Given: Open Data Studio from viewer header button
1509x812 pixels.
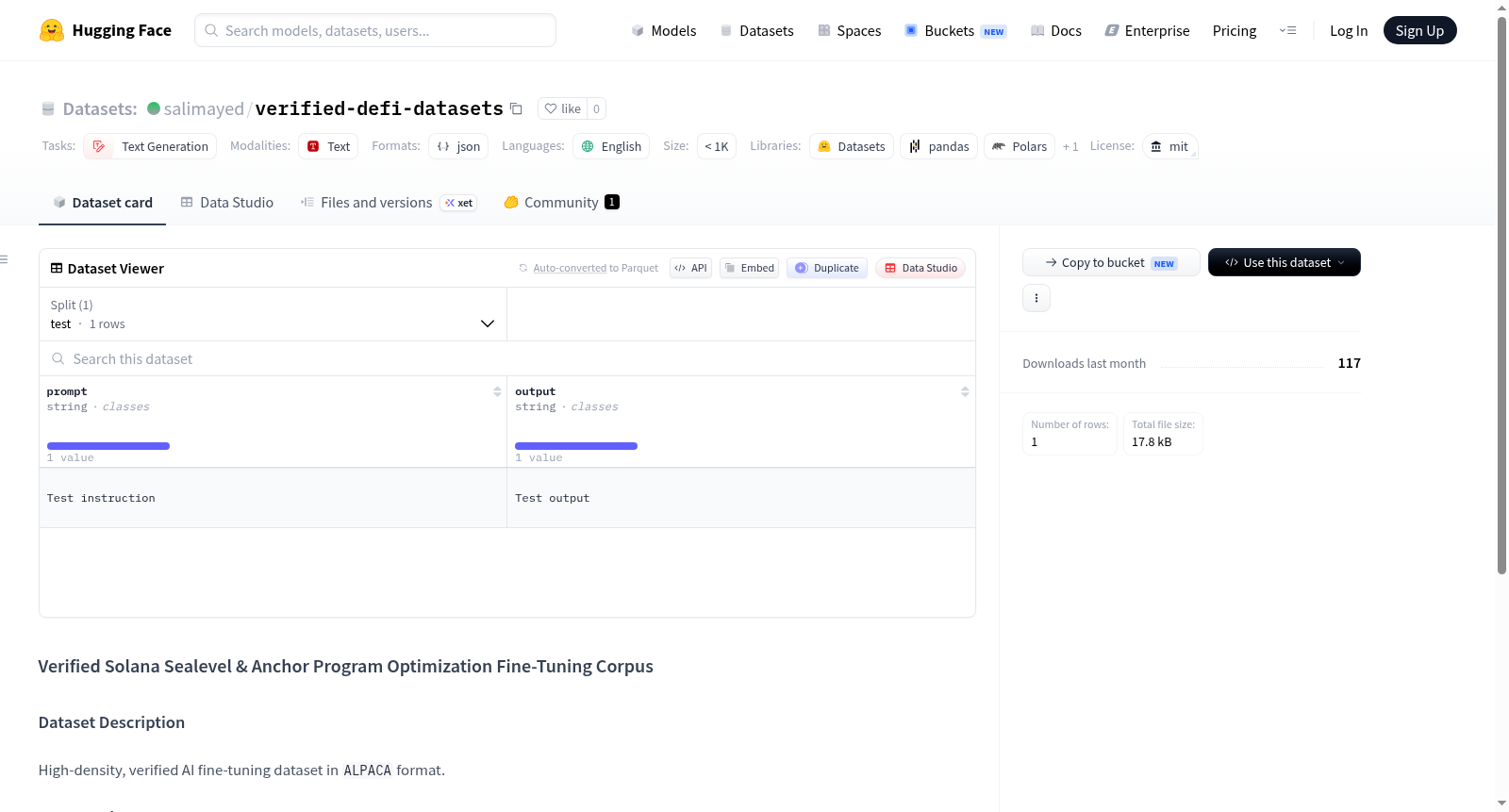Looking at the screenshot, I should pyautogui.click(x=920, y=268).
